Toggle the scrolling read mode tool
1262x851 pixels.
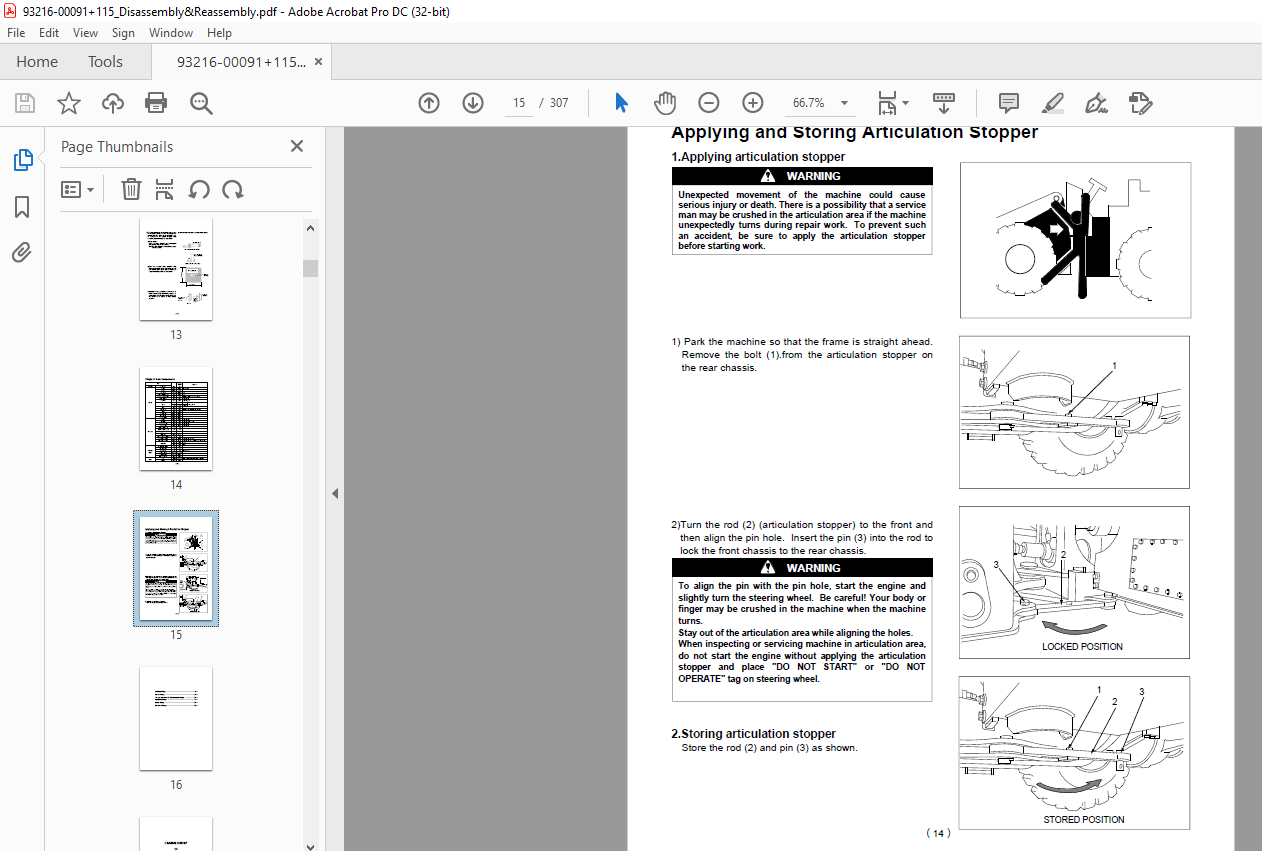944,103
